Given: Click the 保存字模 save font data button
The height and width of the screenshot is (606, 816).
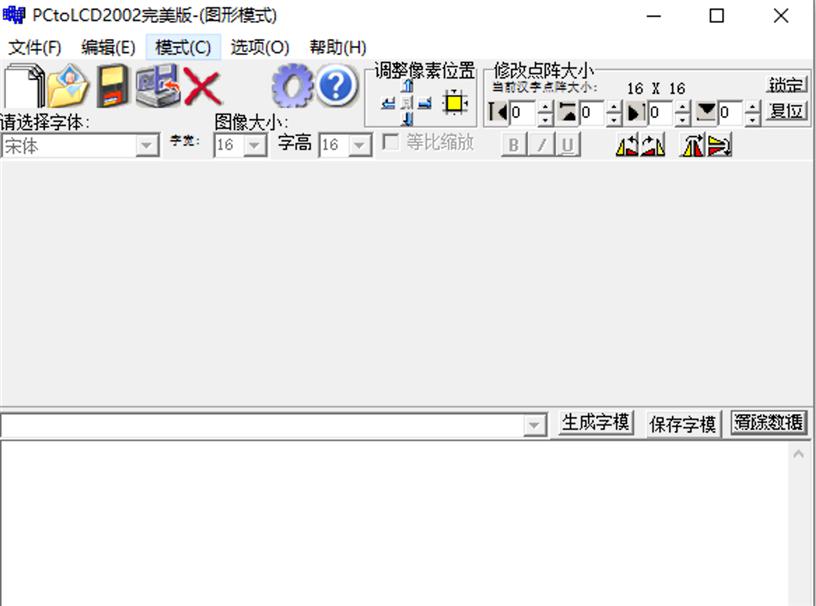Looking at the screenshot, I should click(682, 424).
